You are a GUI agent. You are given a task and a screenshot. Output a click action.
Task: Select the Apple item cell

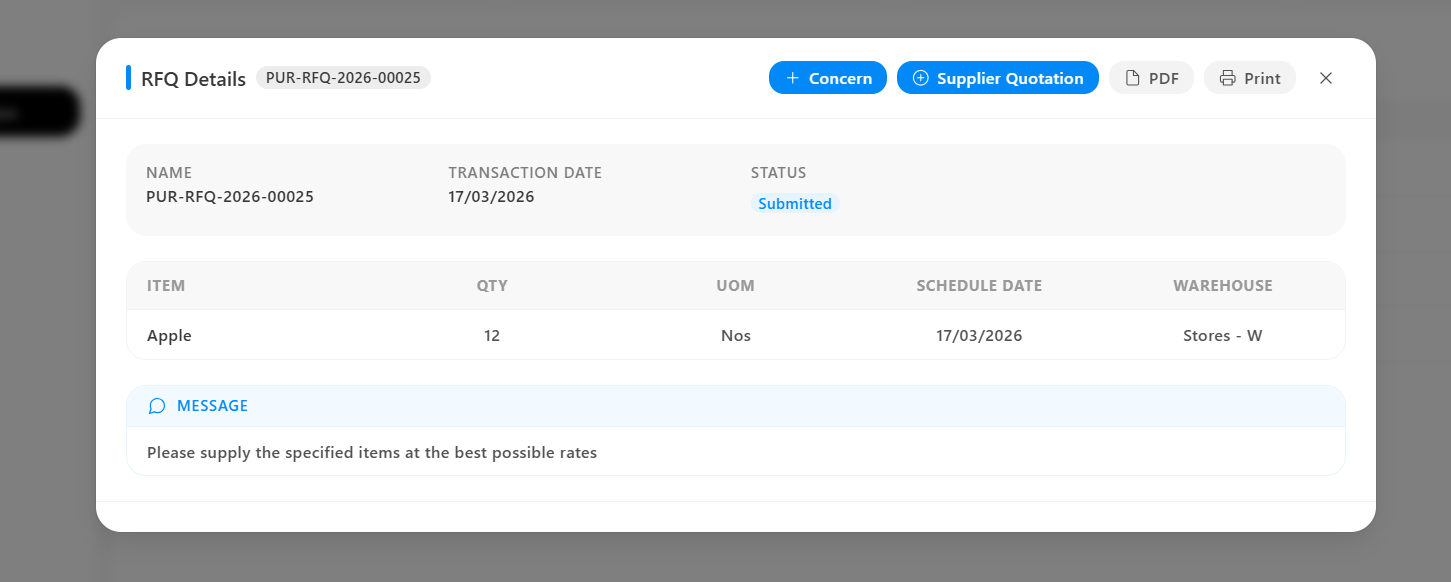169,336
